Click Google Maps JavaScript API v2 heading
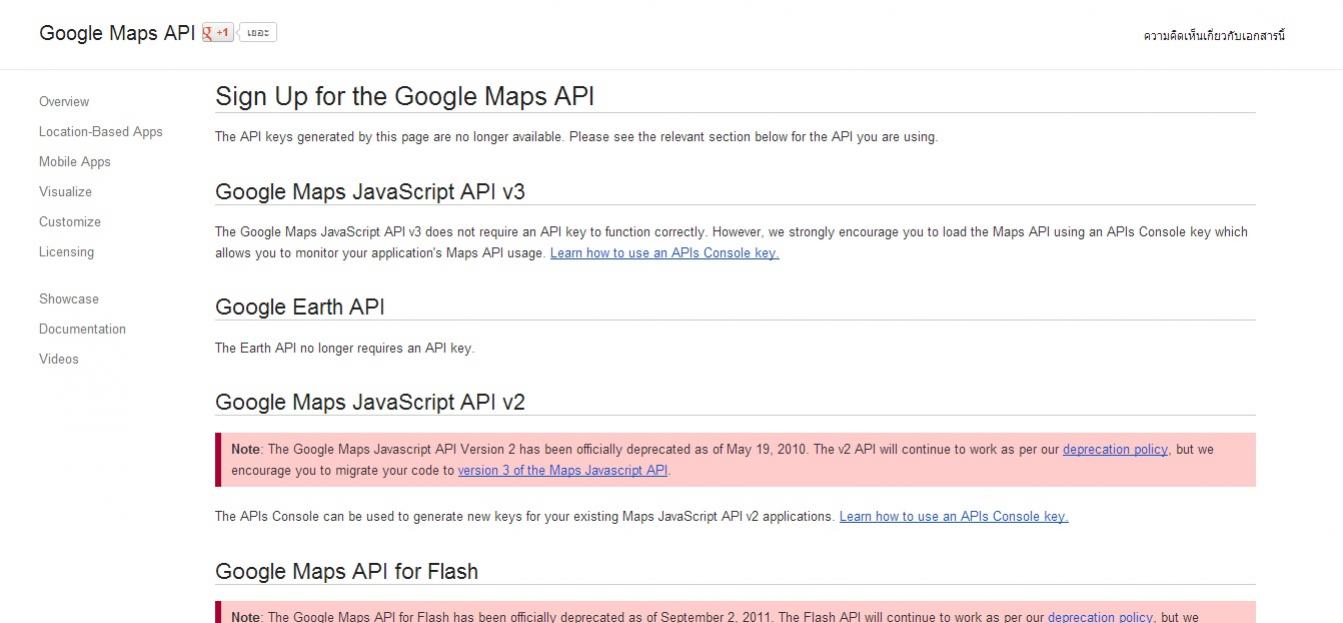The height and width of the screenshot is (623, 1343). 370,402
